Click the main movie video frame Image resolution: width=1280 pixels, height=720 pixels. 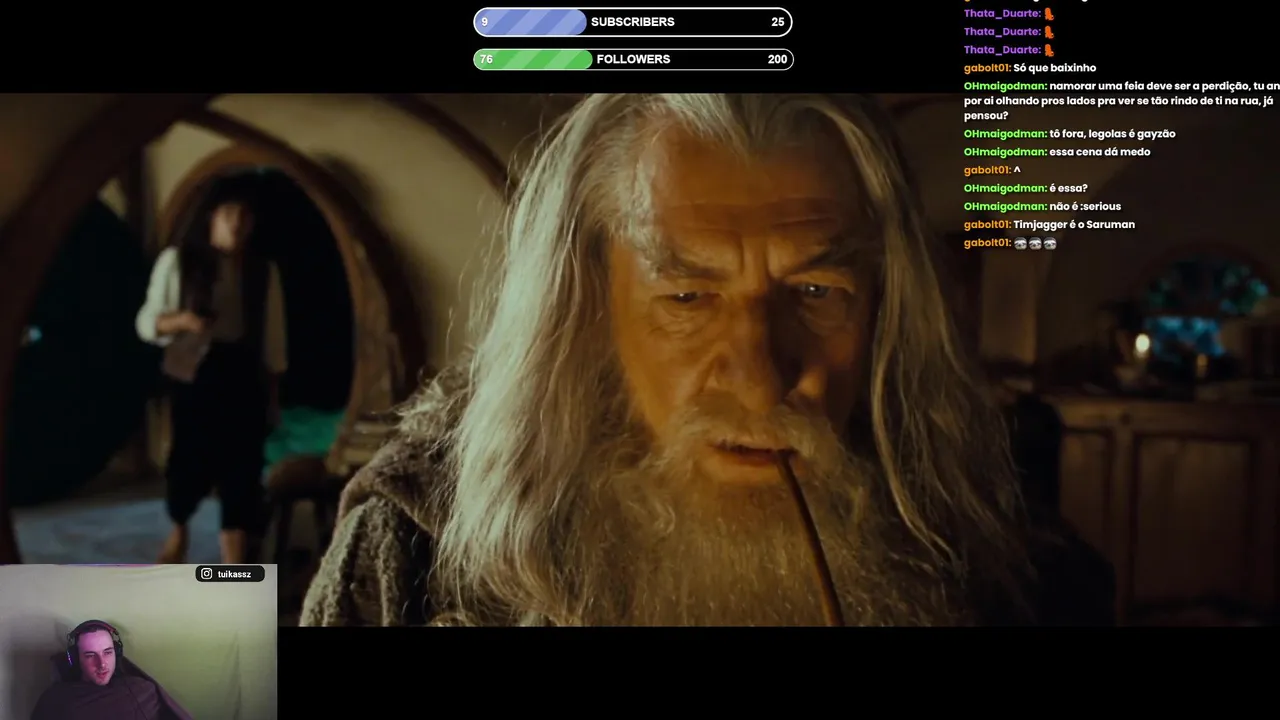pyautogui.click(x=640, y=360)
